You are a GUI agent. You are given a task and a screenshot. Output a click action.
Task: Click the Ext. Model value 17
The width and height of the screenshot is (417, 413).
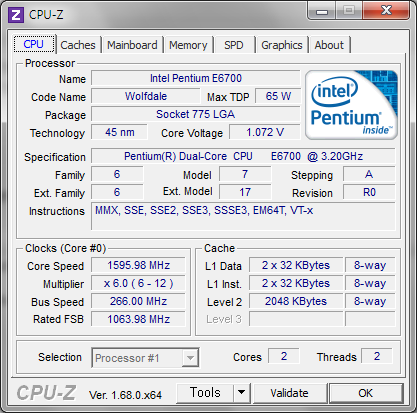pos(245,192)
